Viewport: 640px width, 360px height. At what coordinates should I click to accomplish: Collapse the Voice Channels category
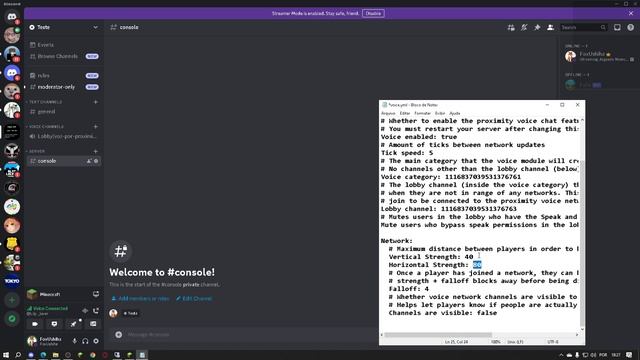pos(46,127)
